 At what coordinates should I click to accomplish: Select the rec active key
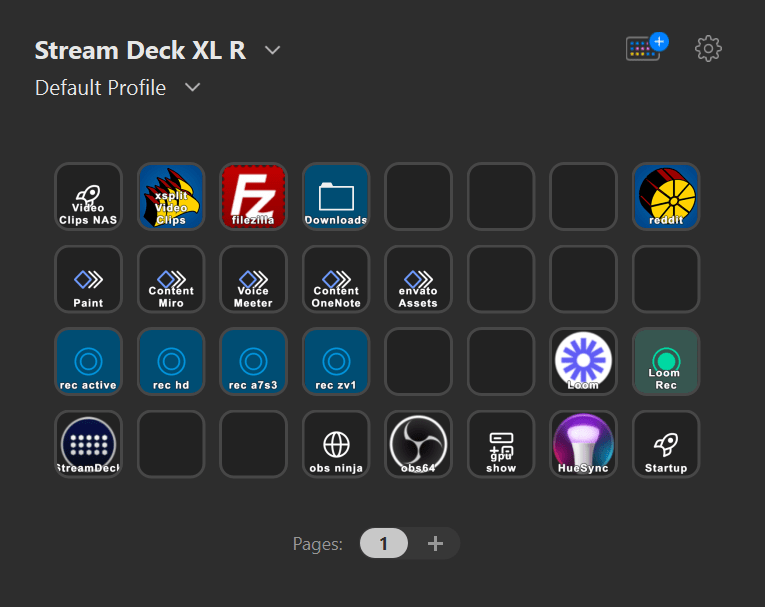[x=88, y=362]
